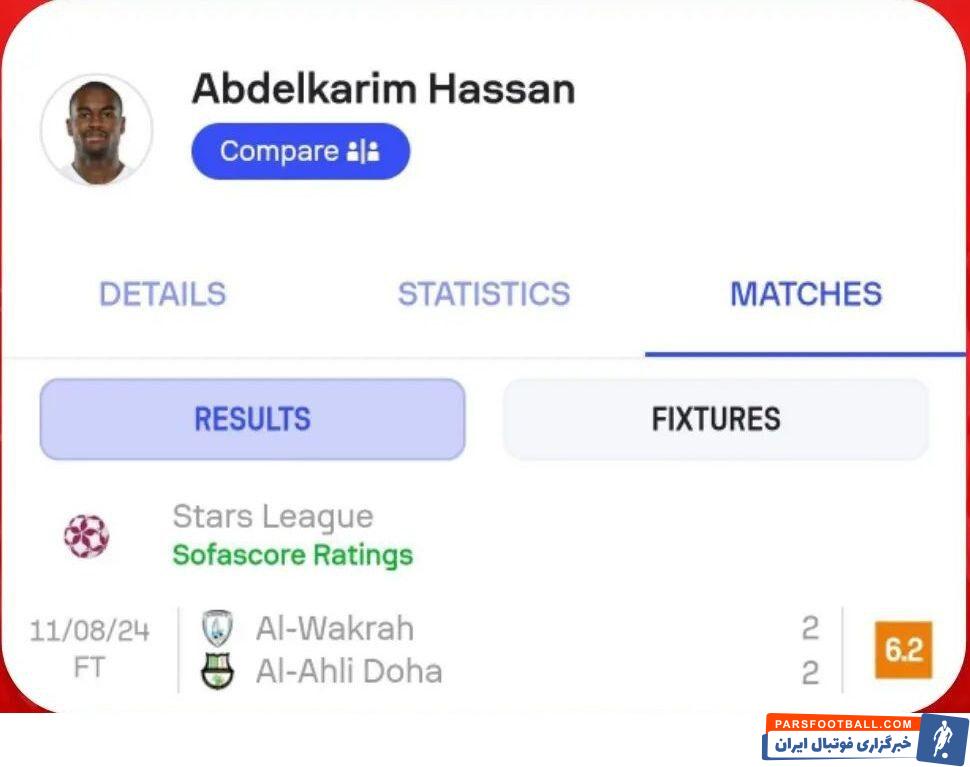The height and width of the screenshot is (767, 970).
Task: Open Al-Wakrah team name
Action: click(x=334, y=628)
